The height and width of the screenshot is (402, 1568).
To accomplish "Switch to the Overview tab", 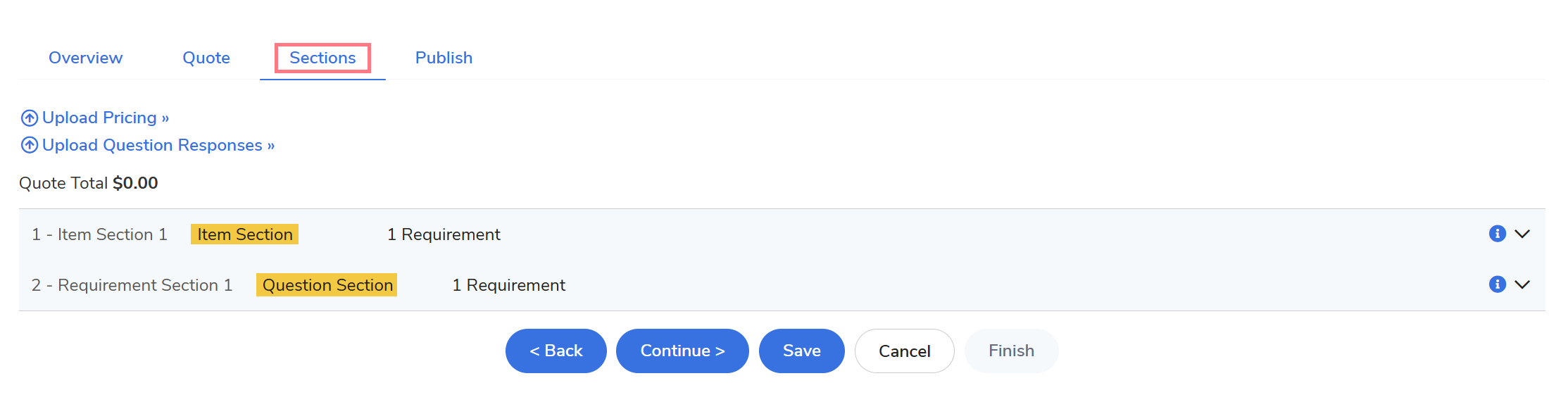I will click(85, 58).
